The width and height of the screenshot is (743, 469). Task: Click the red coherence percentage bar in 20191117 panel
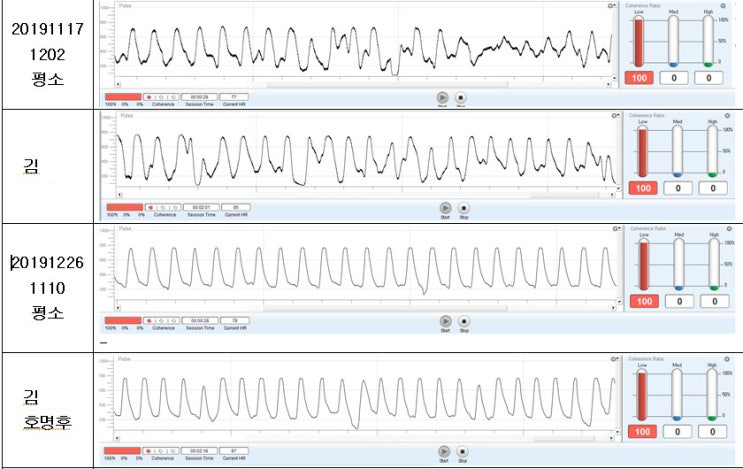[x=123, y=97]
